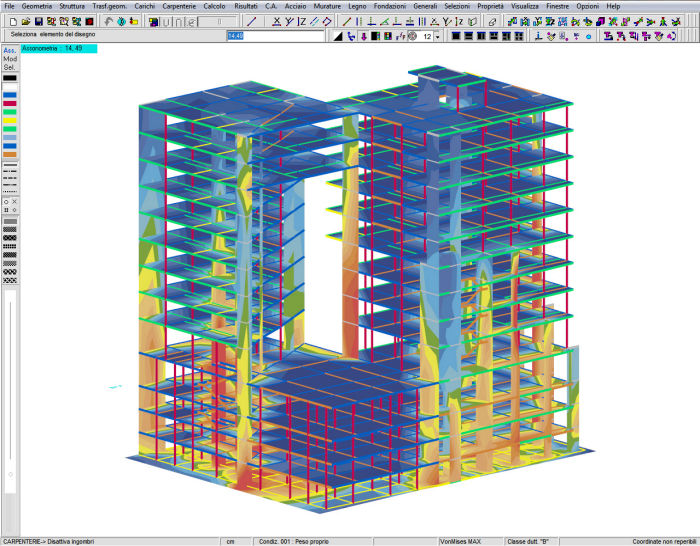Save using the floppy disk icon
The height and width of the screenshot is (546, 700).
38,21
